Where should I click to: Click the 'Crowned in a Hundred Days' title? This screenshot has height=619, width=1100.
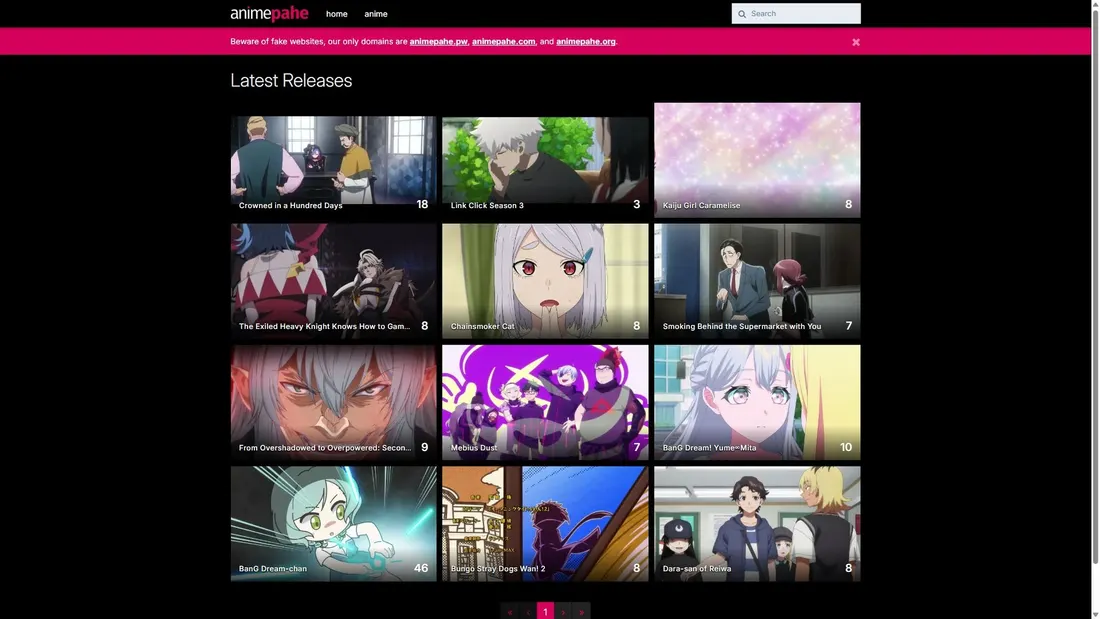click(290, 206)
